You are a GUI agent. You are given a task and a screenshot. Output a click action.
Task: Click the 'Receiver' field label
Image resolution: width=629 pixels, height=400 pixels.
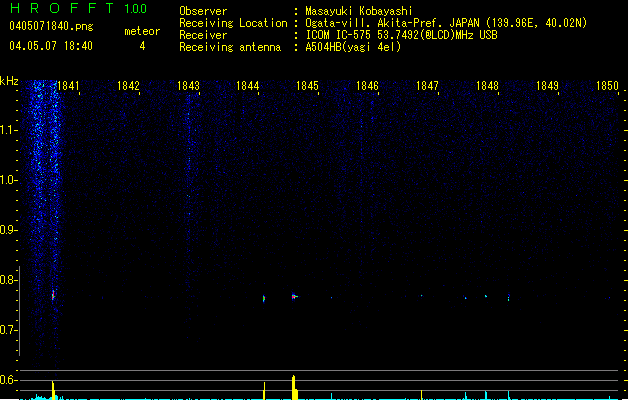point(203,35)
